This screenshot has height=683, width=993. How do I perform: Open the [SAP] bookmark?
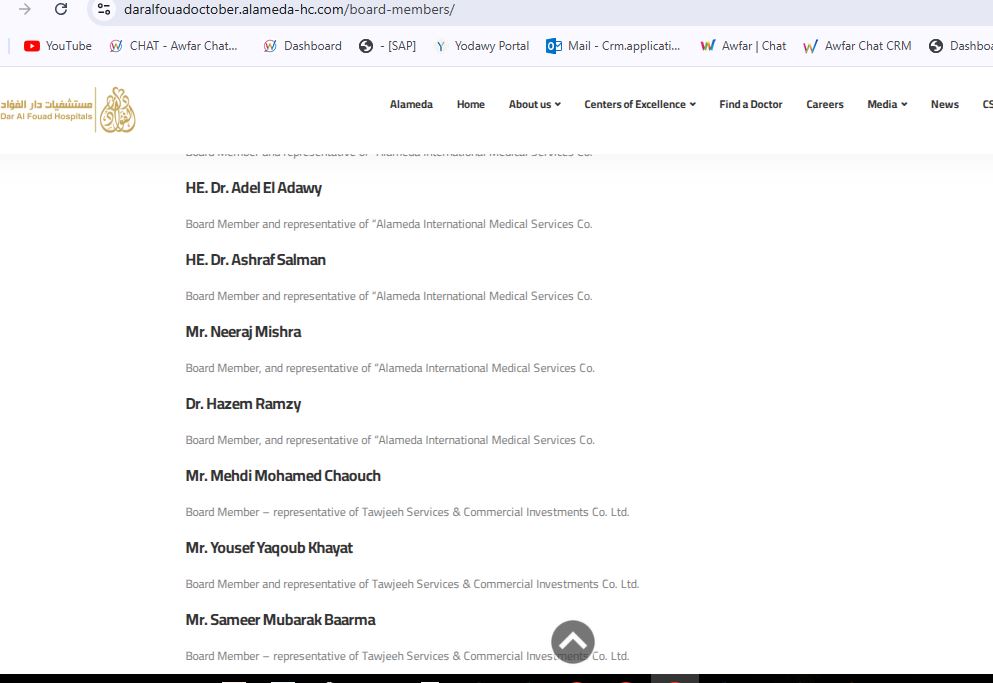tap(388, 46)
